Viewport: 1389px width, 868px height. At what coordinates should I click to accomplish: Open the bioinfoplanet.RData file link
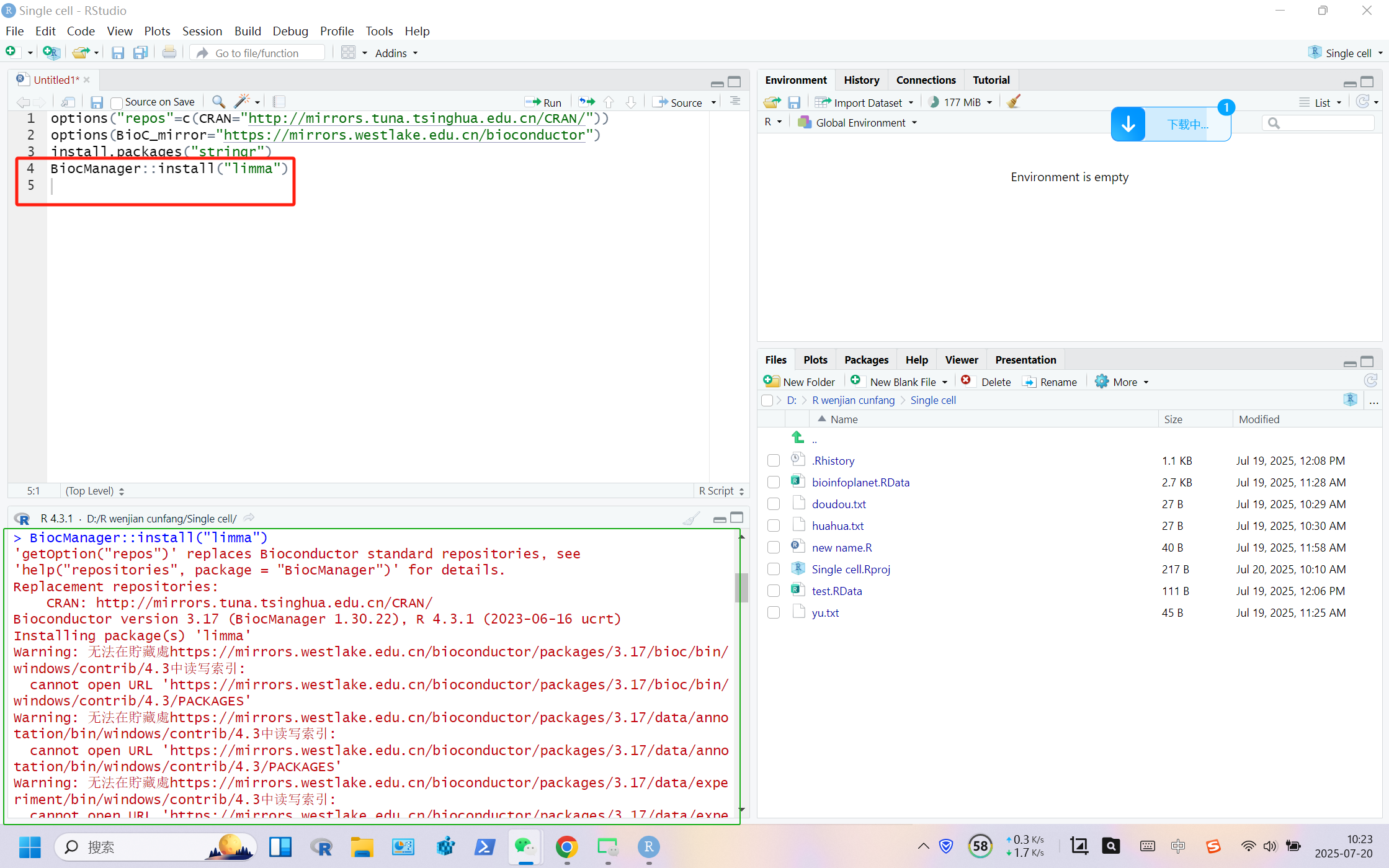tap(860, 482)
